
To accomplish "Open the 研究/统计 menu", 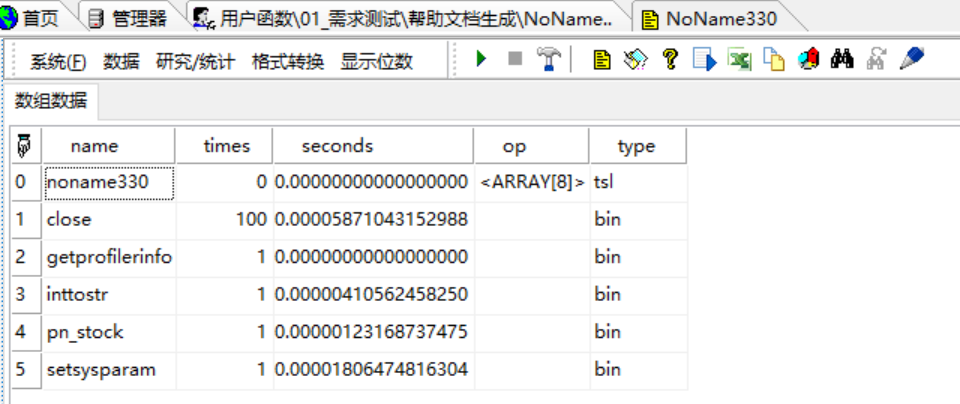I will [x=195, y=62].
